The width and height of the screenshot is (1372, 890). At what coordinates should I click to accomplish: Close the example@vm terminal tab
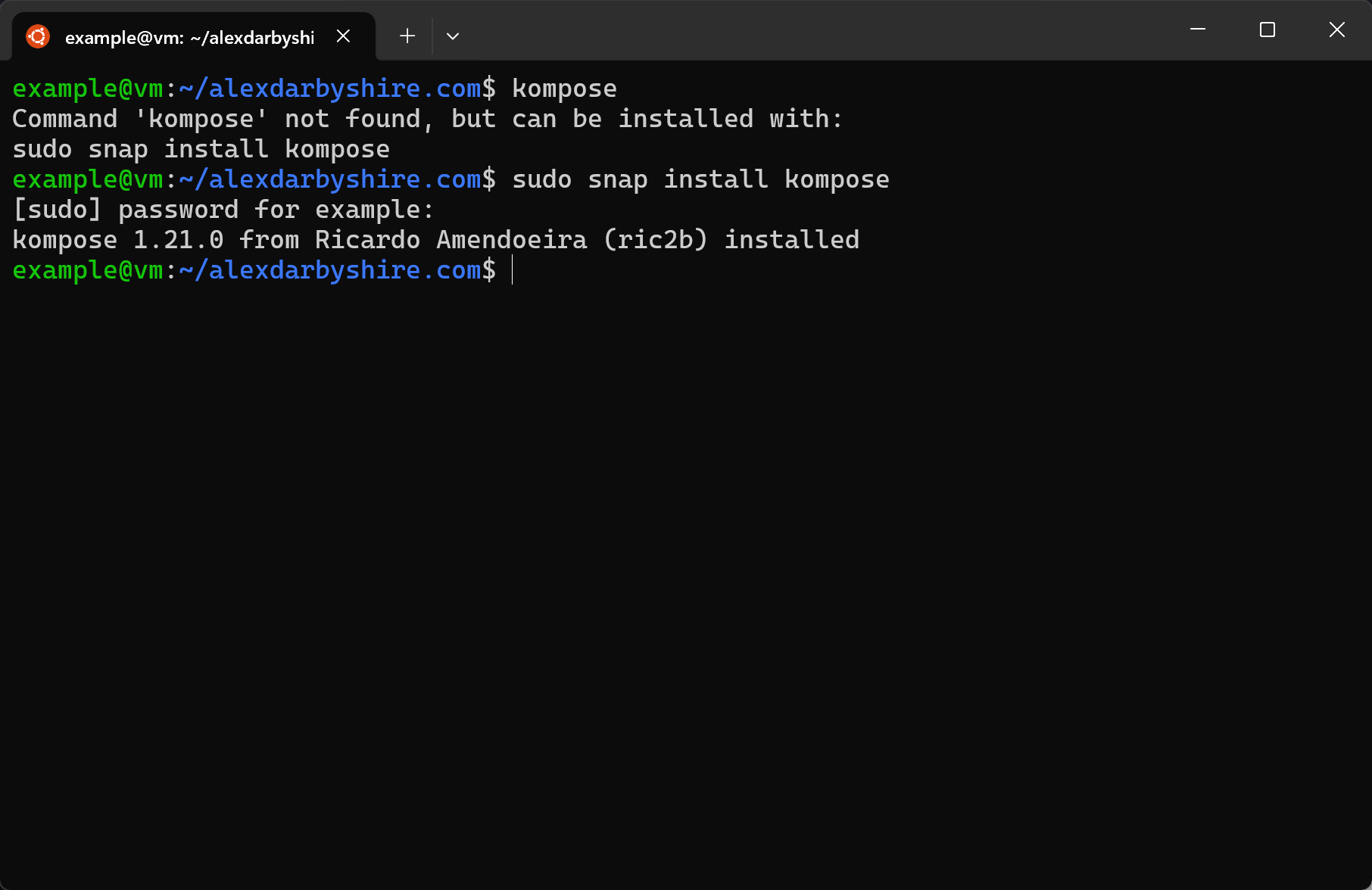click(343, 36)
